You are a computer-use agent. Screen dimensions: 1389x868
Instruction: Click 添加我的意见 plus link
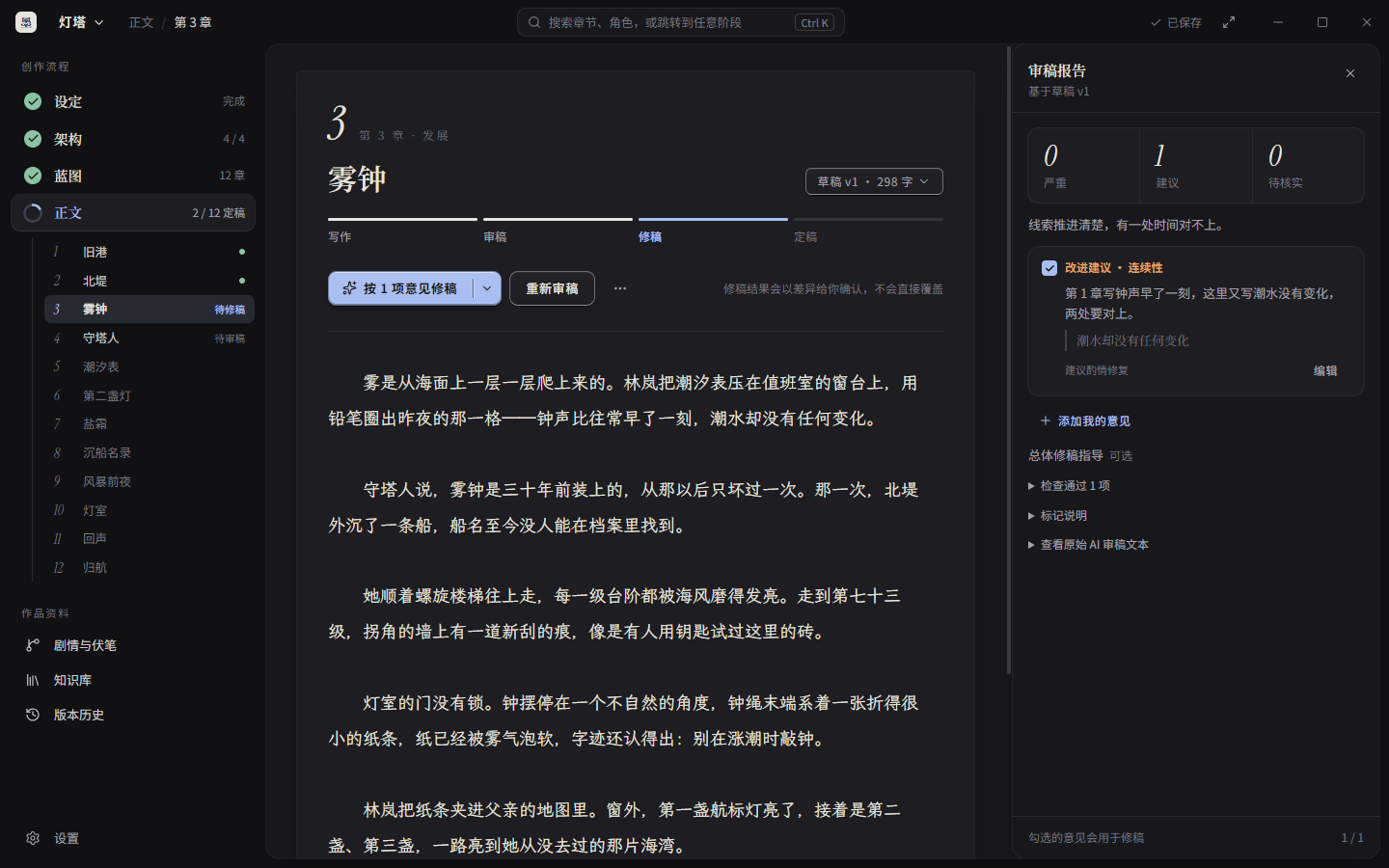click(1085, 420)
